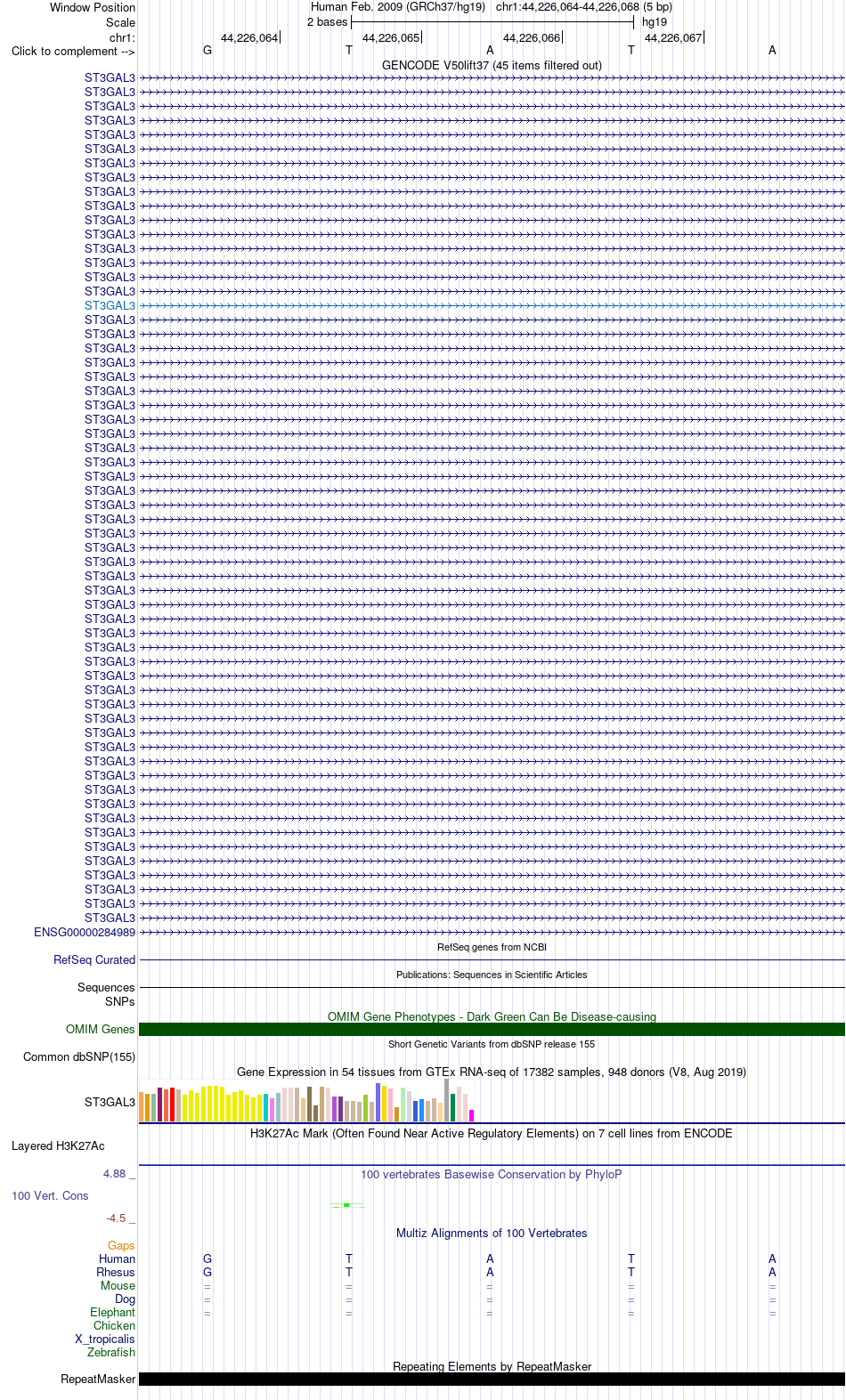This screenshot has width=846, height=1400.
Task: Open 'Multiz Alignments of 100 Vertebrates' title
Action: [x=492, y=1233]
